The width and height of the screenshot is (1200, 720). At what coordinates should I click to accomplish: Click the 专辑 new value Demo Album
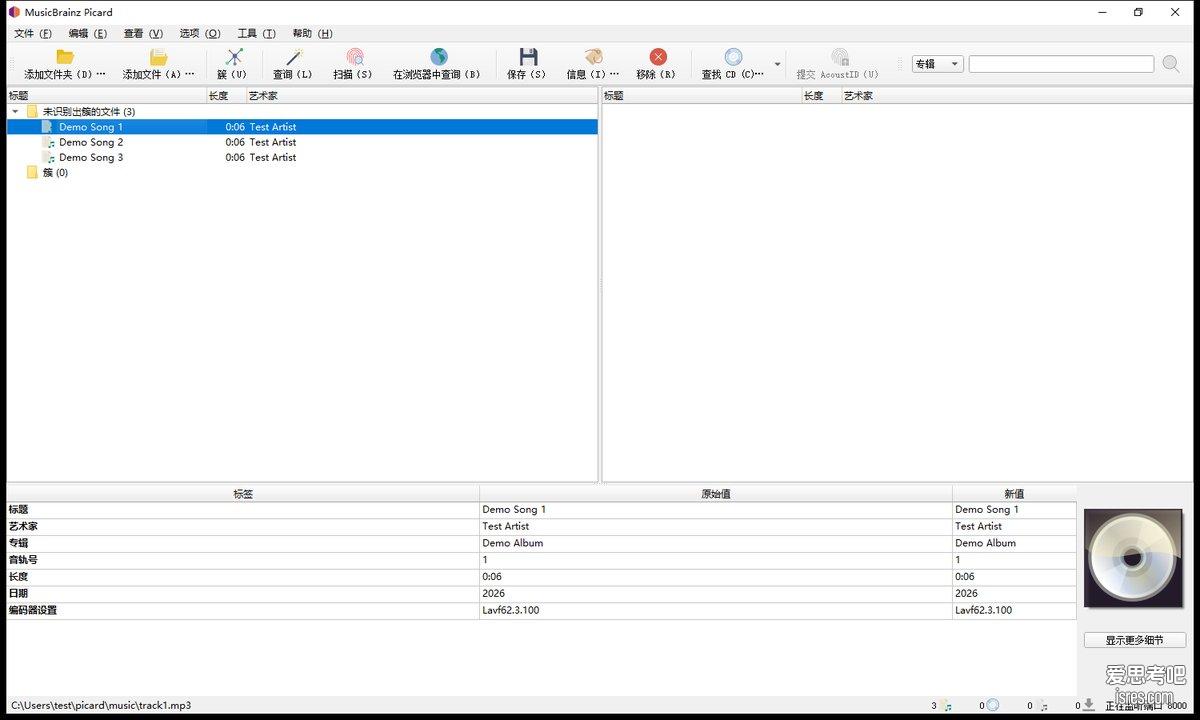tap(986, 543)
